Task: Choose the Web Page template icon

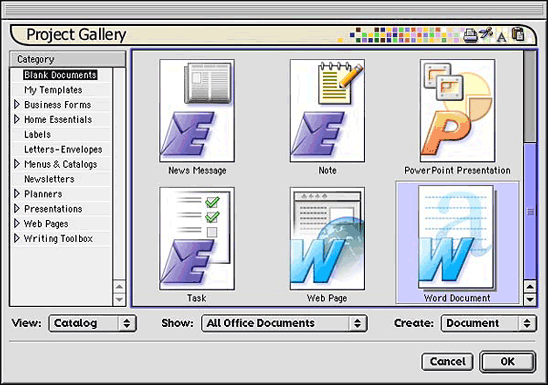Action: [x=327, y=238]
